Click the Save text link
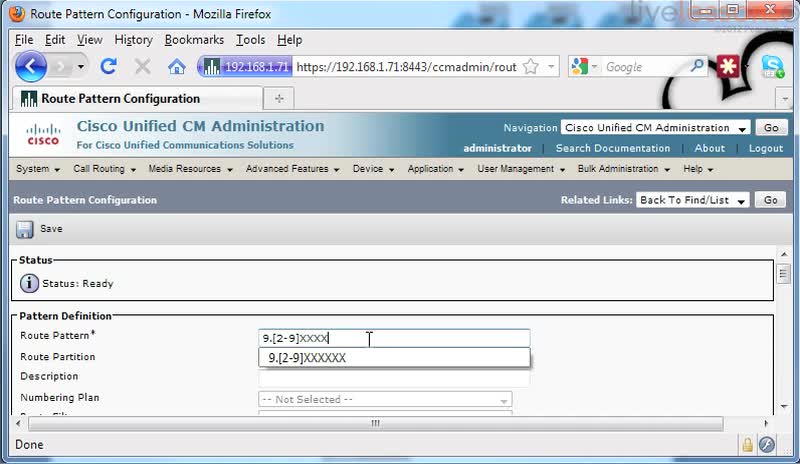Screen dimensions: 800x464 (51, 229)
